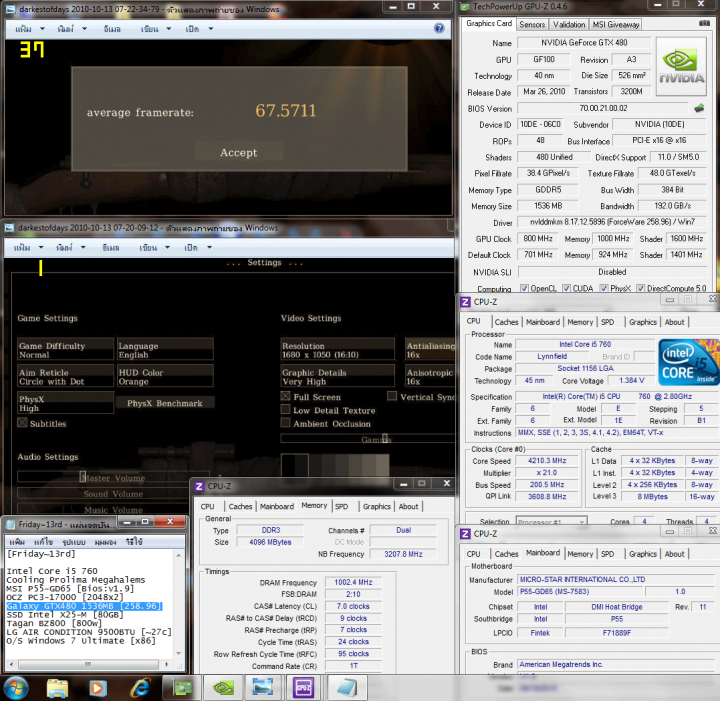Toggle the CUDA checkbox in GPU-Z

(x=567, y=288)
